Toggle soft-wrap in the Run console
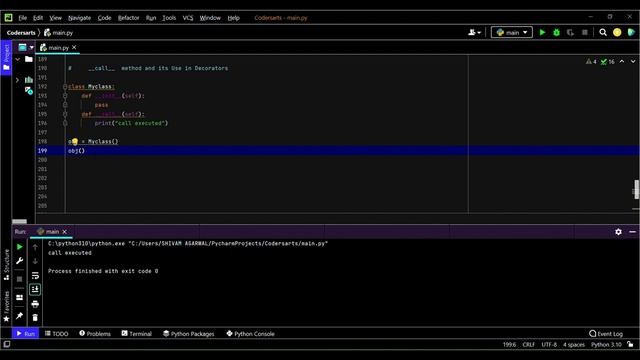Image resolution: width=640 pixels, height=360 pixels. point(35,276)
